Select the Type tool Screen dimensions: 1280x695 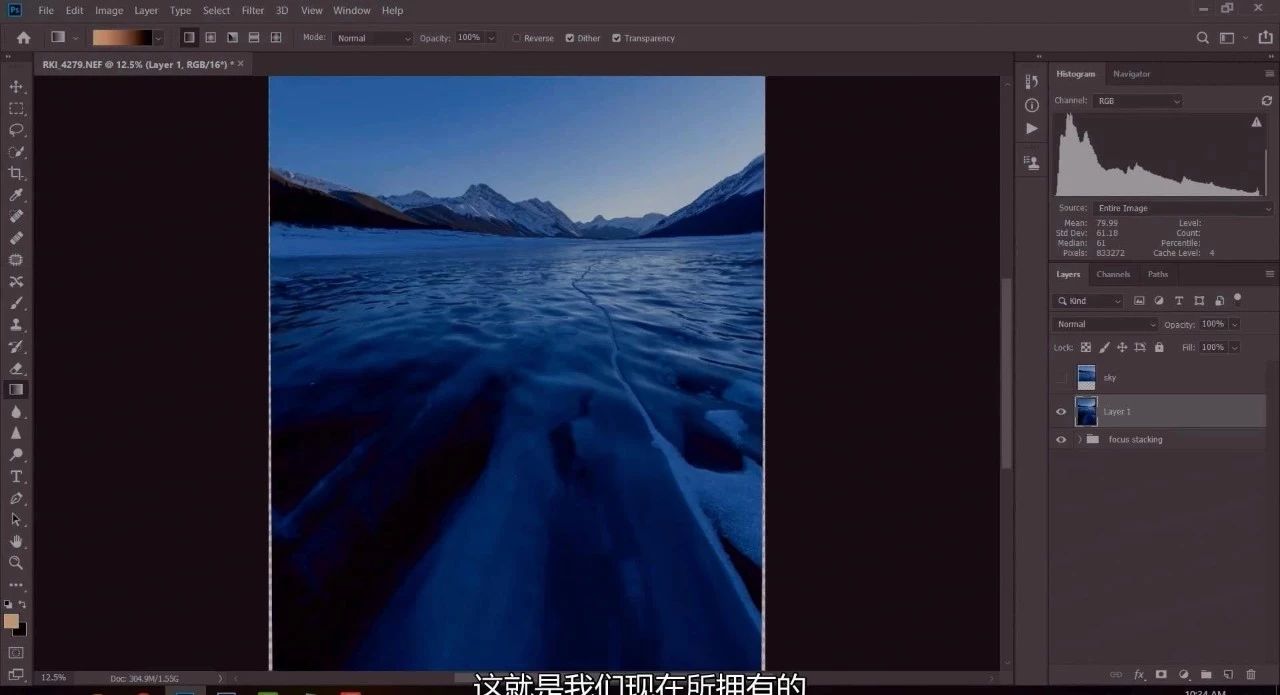pyautogui.click(x=16, y=476)
